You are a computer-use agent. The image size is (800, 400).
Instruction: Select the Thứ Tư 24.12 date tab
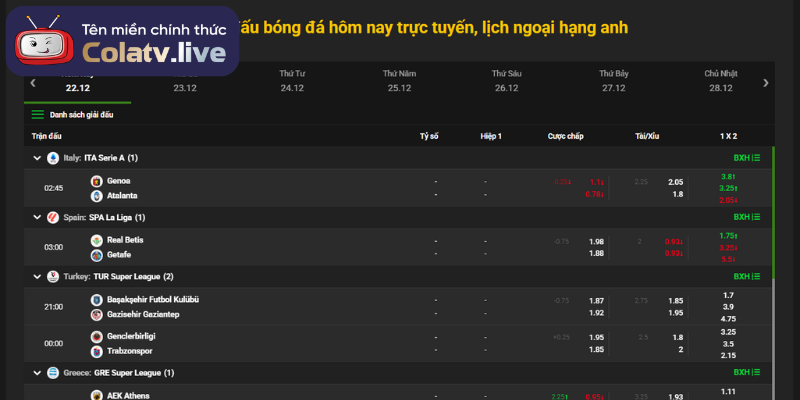click(292, 81)
